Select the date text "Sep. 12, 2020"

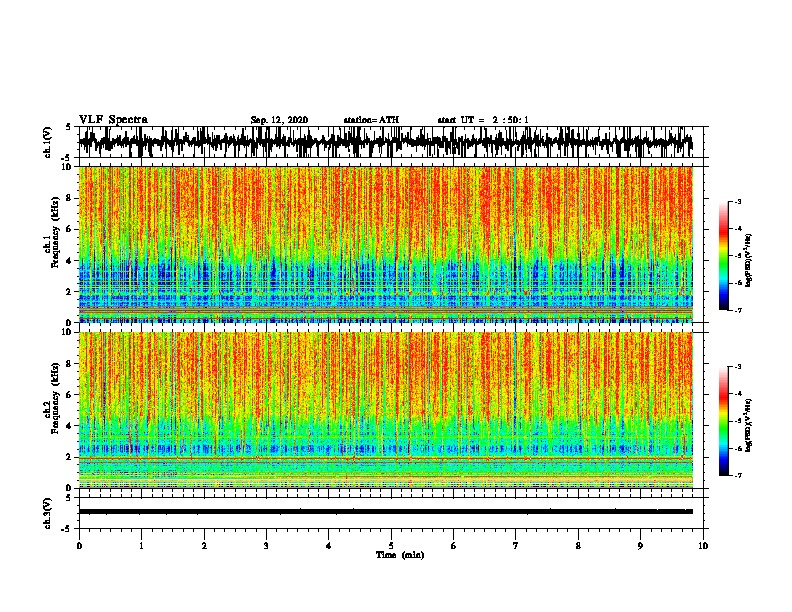pos(279,120)
